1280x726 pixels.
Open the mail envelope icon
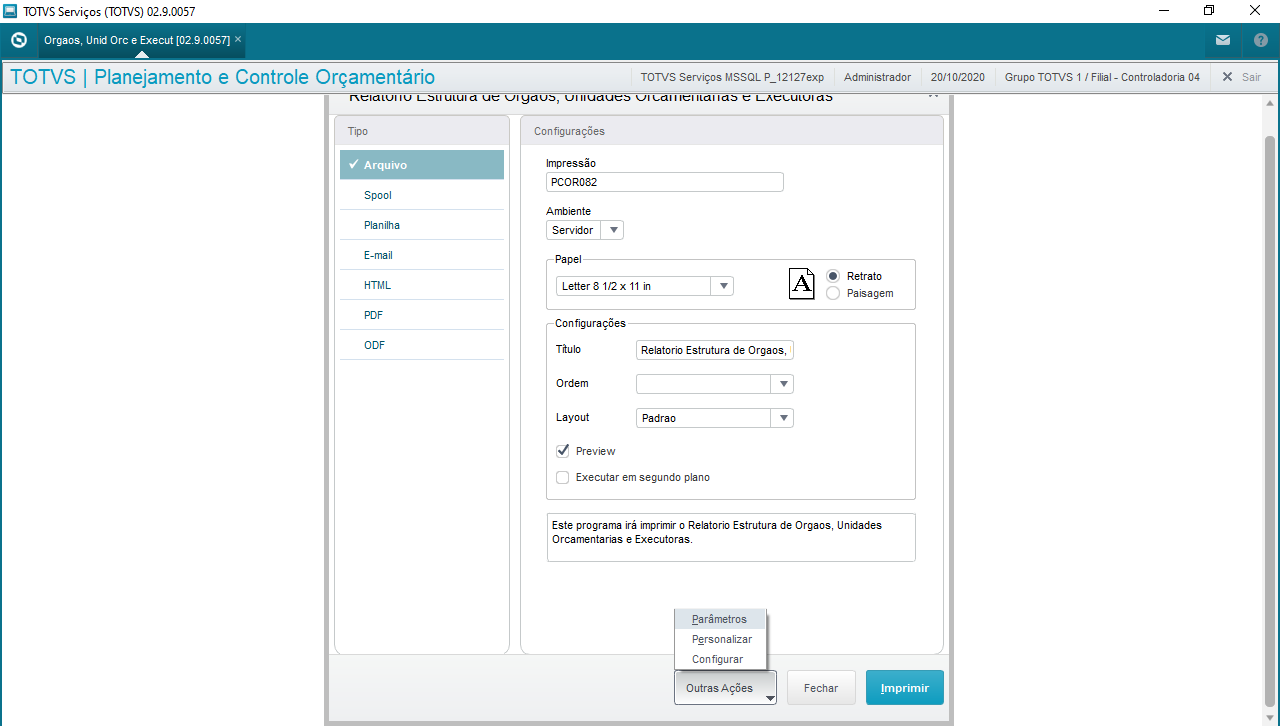1223,41
